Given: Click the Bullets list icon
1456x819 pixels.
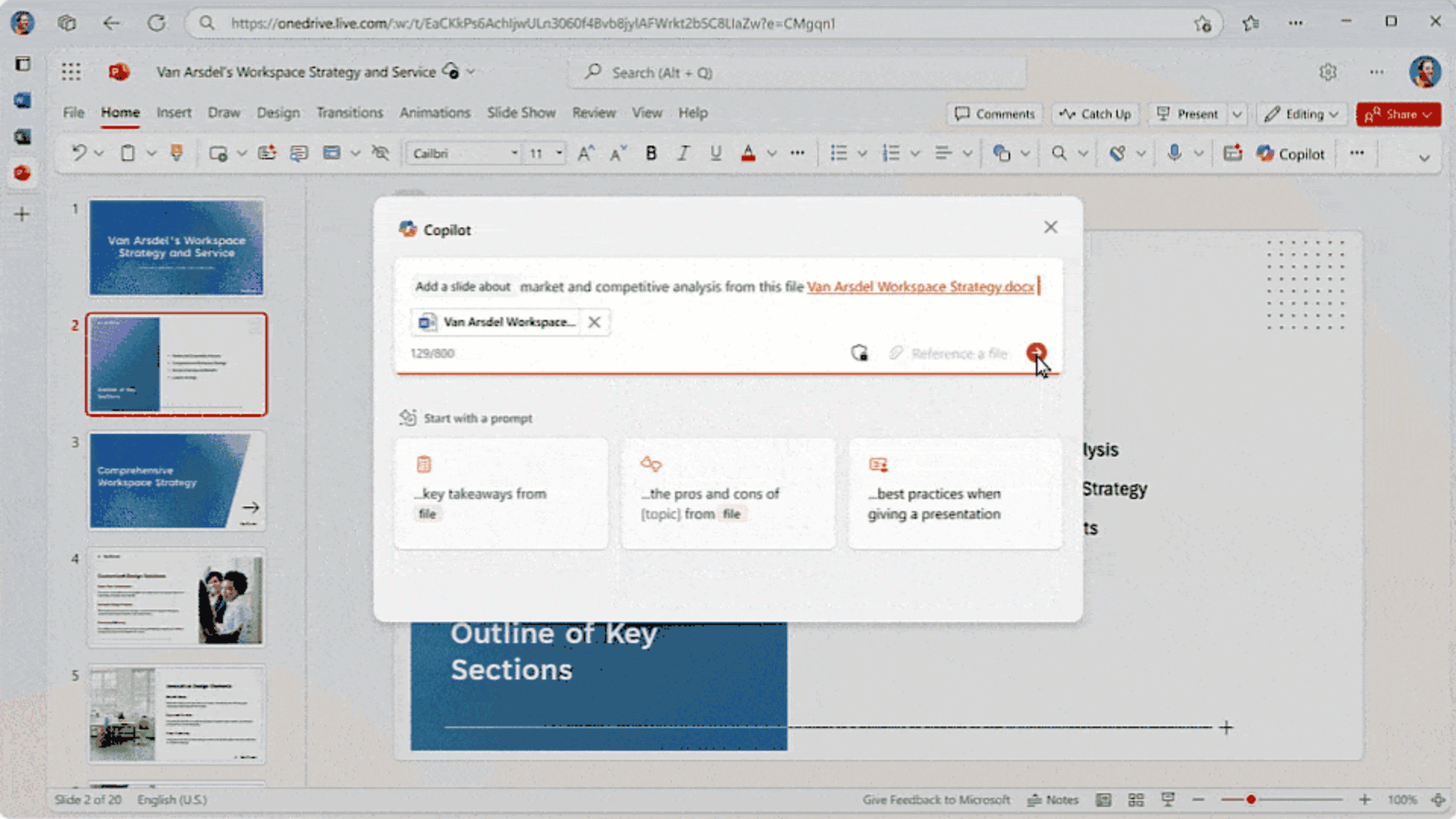Looking at the screenshot, I should [838, 153].
